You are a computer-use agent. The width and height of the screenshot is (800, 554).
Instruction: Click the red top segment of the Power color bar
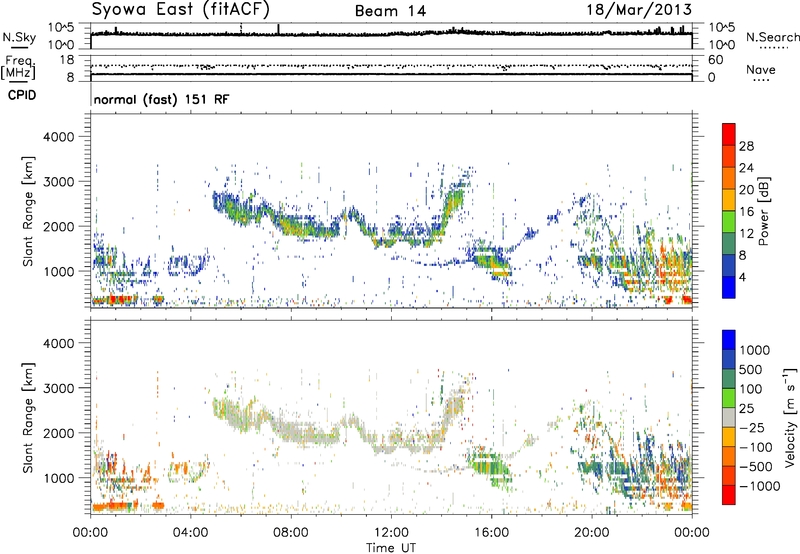click(x=729, y=133)
